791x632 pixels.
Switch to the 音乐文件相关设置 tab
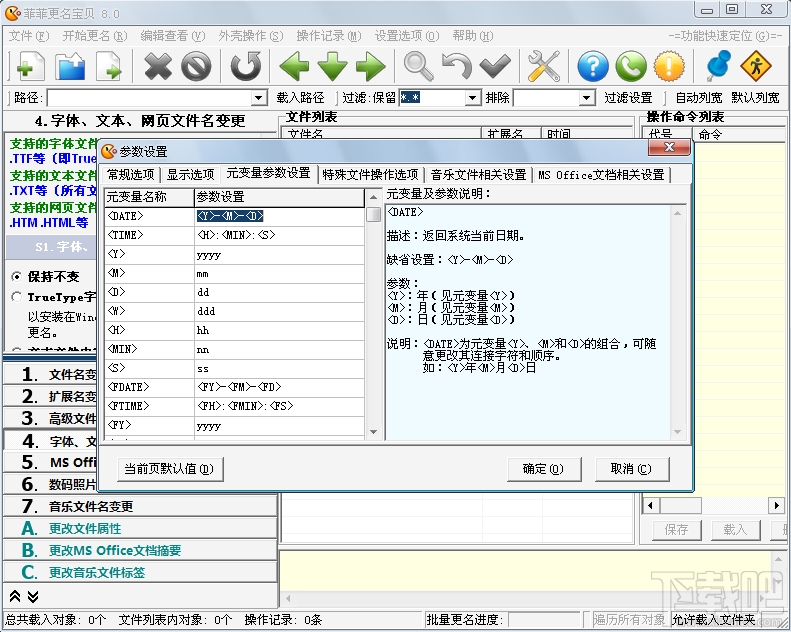pos(478,175)
